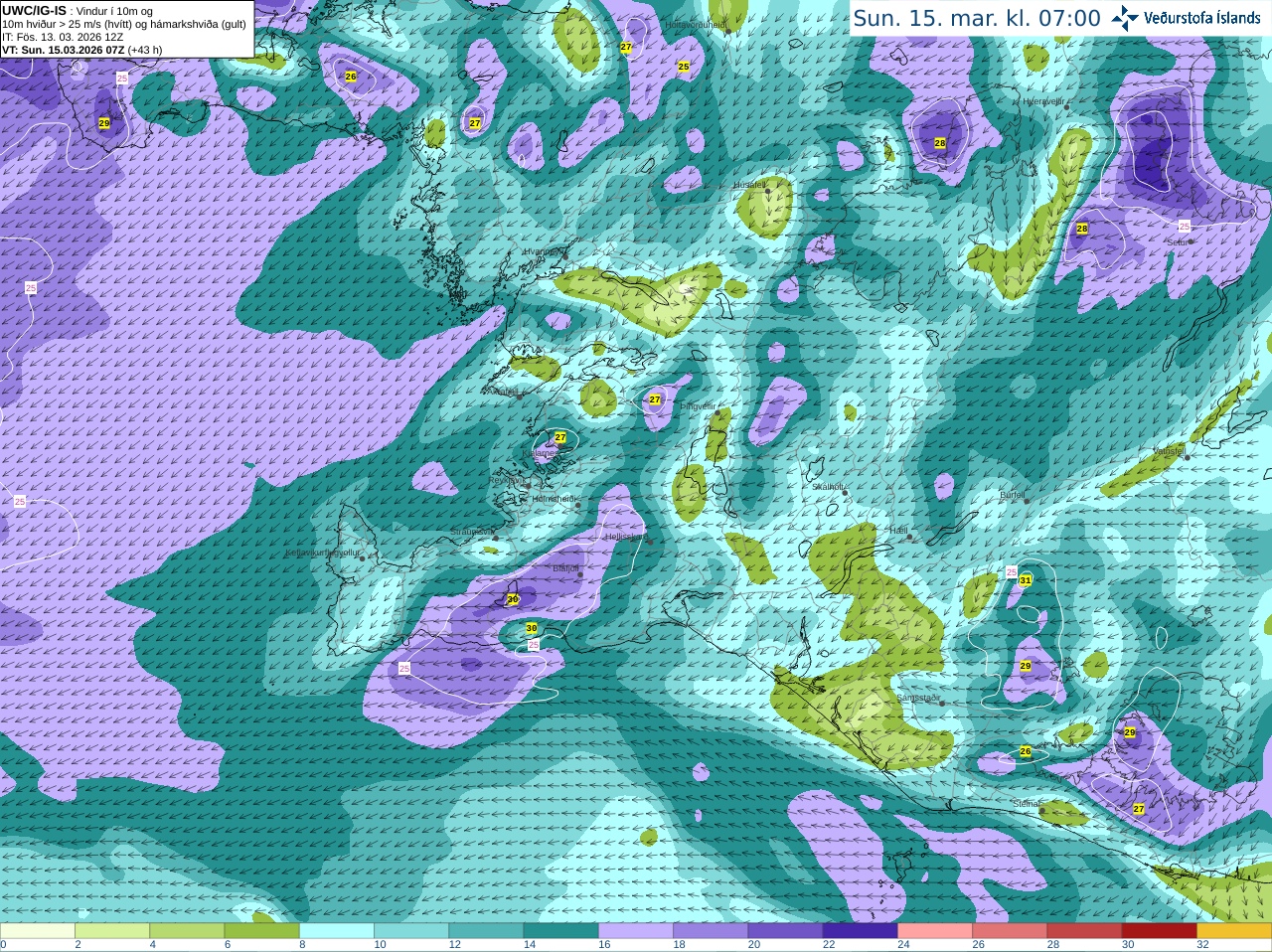Click the pink 24–26 legend swatch
The height and width of the screenshot is (952, 1272).
(x=935, y=931)
